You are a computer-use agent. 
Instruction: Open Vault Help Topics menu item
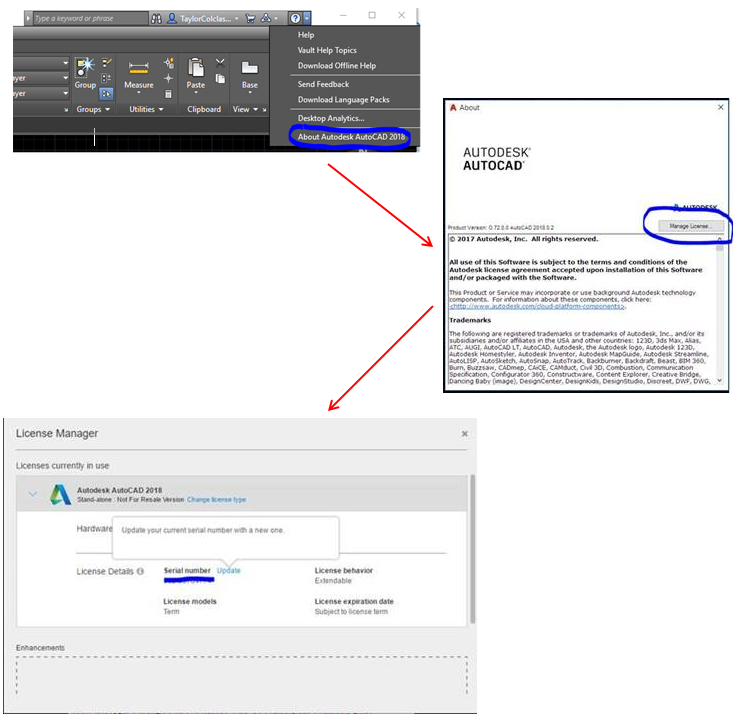(327, 50)
